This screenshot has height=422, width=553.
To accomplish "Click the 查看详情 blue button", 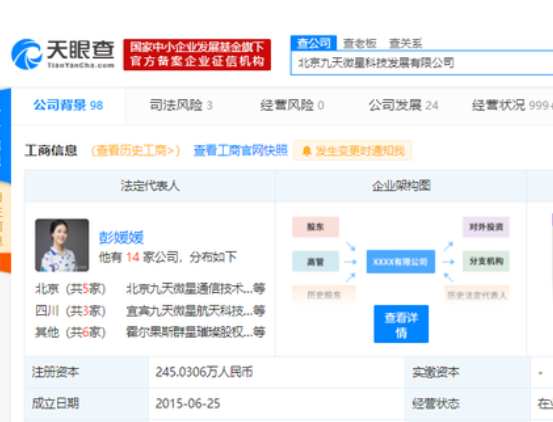I will pos(401,324).
